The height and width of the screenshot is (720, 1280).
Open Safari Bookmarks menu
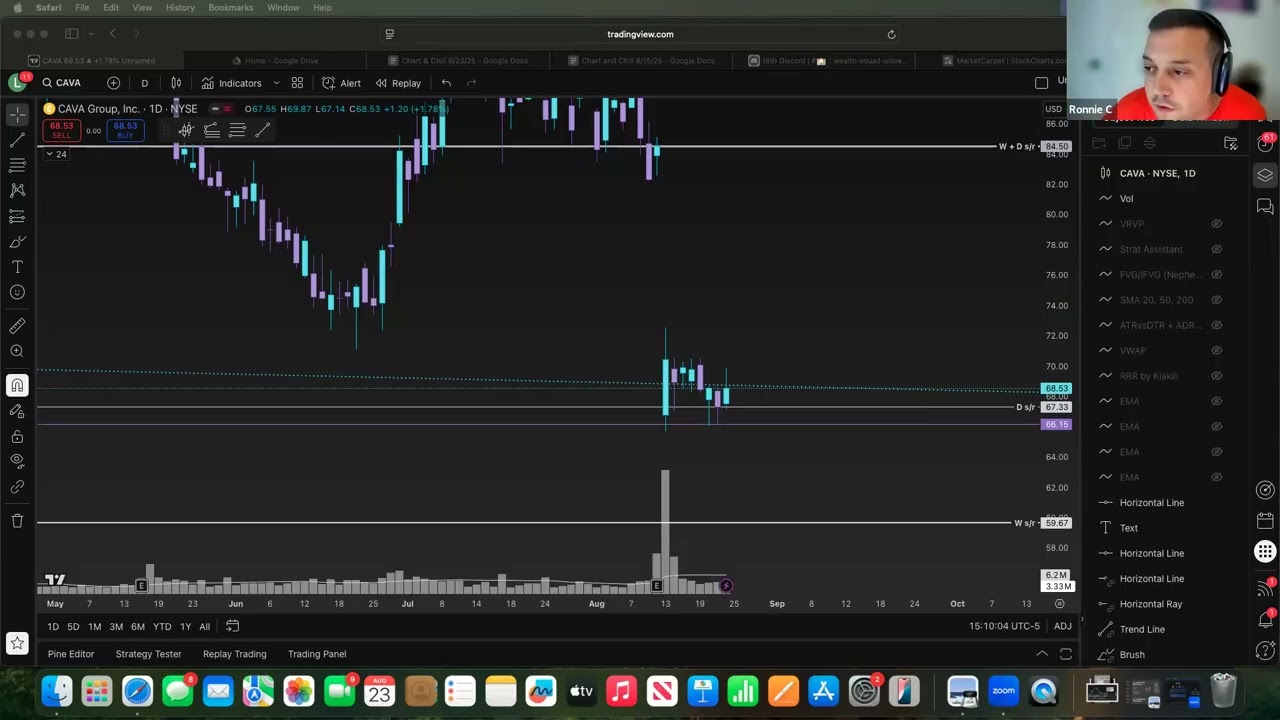click(x=230, y=7)
